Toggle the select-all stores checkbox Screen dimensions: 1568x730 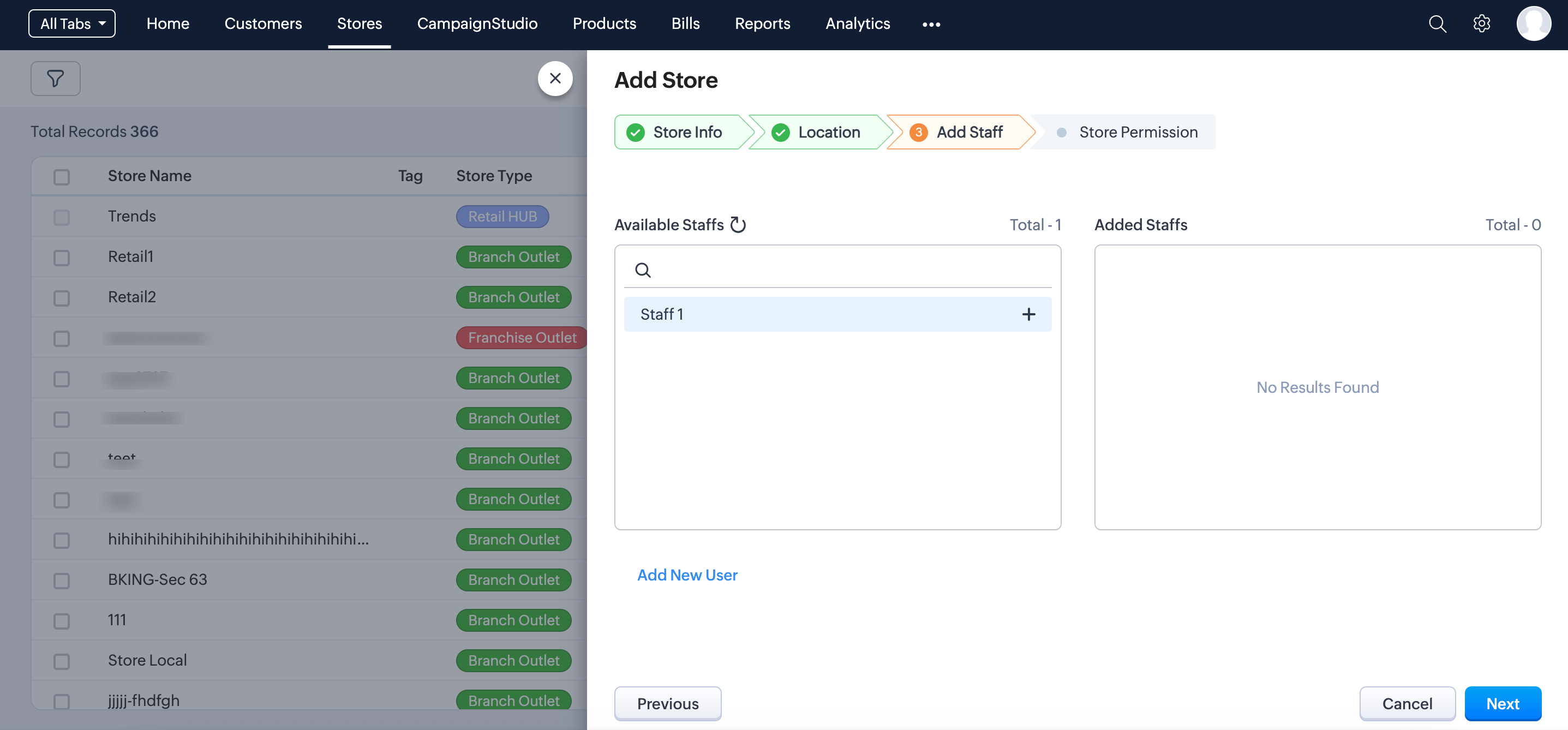[x=62, y=177]
